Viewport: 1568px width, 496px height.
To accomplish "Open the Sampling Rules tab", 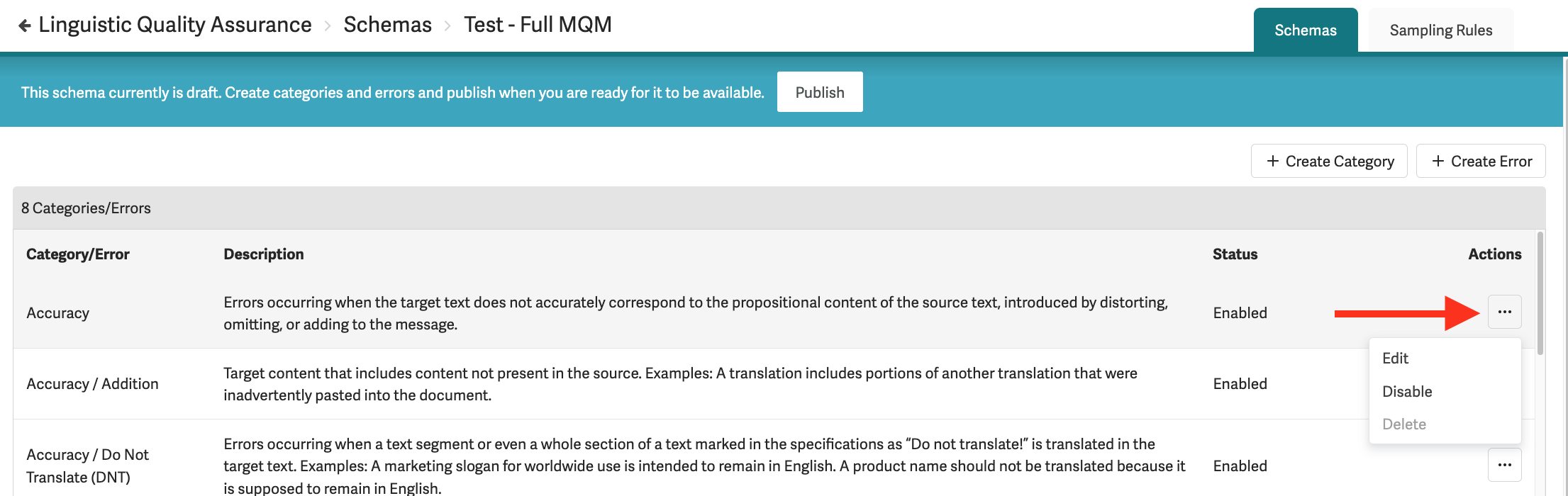I will click(x=1440, y=30).
